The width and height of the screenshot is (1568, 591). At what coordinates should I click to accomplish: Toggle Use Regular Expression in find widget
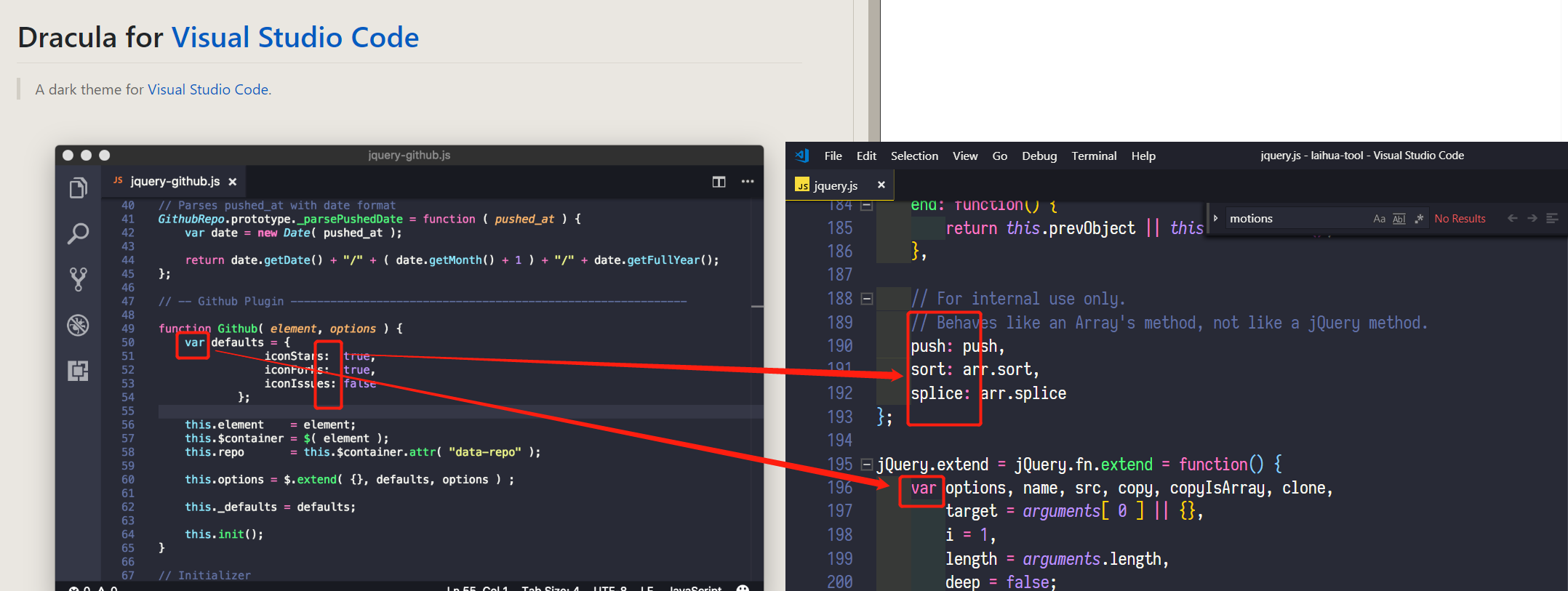click(1418, 219)
